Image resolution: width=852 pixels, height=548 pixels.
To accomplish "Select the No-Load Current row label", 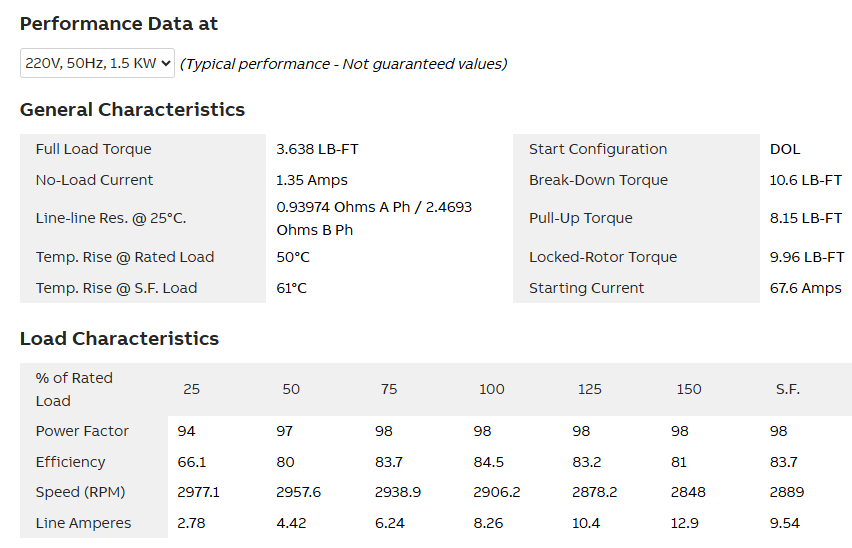I will point(94,180).
